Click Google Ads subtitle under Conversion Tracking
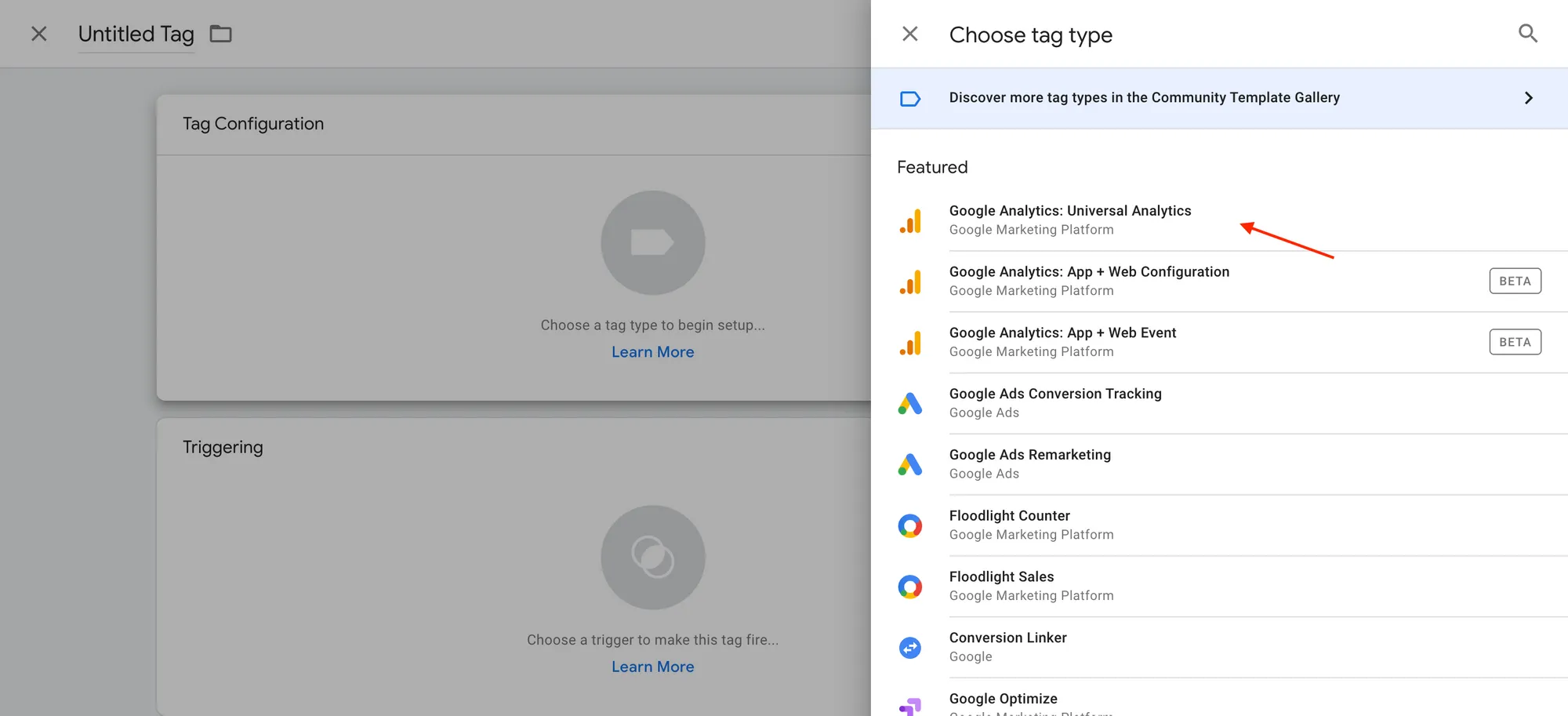Viewport: 1568px width, 716px height. 984,413
